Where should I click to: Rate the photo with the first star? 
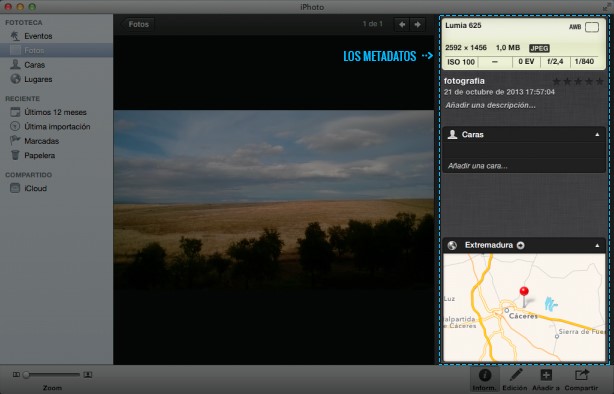pyautogui.click(x=556, y=81)
